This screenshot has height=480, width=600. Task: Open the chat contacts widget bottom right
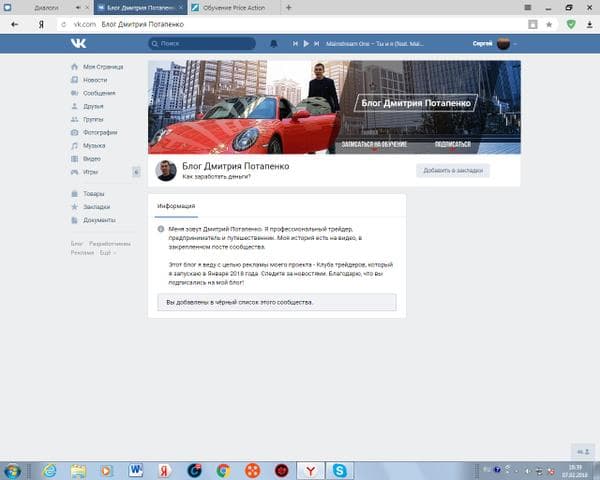click(x=583, y=452)
